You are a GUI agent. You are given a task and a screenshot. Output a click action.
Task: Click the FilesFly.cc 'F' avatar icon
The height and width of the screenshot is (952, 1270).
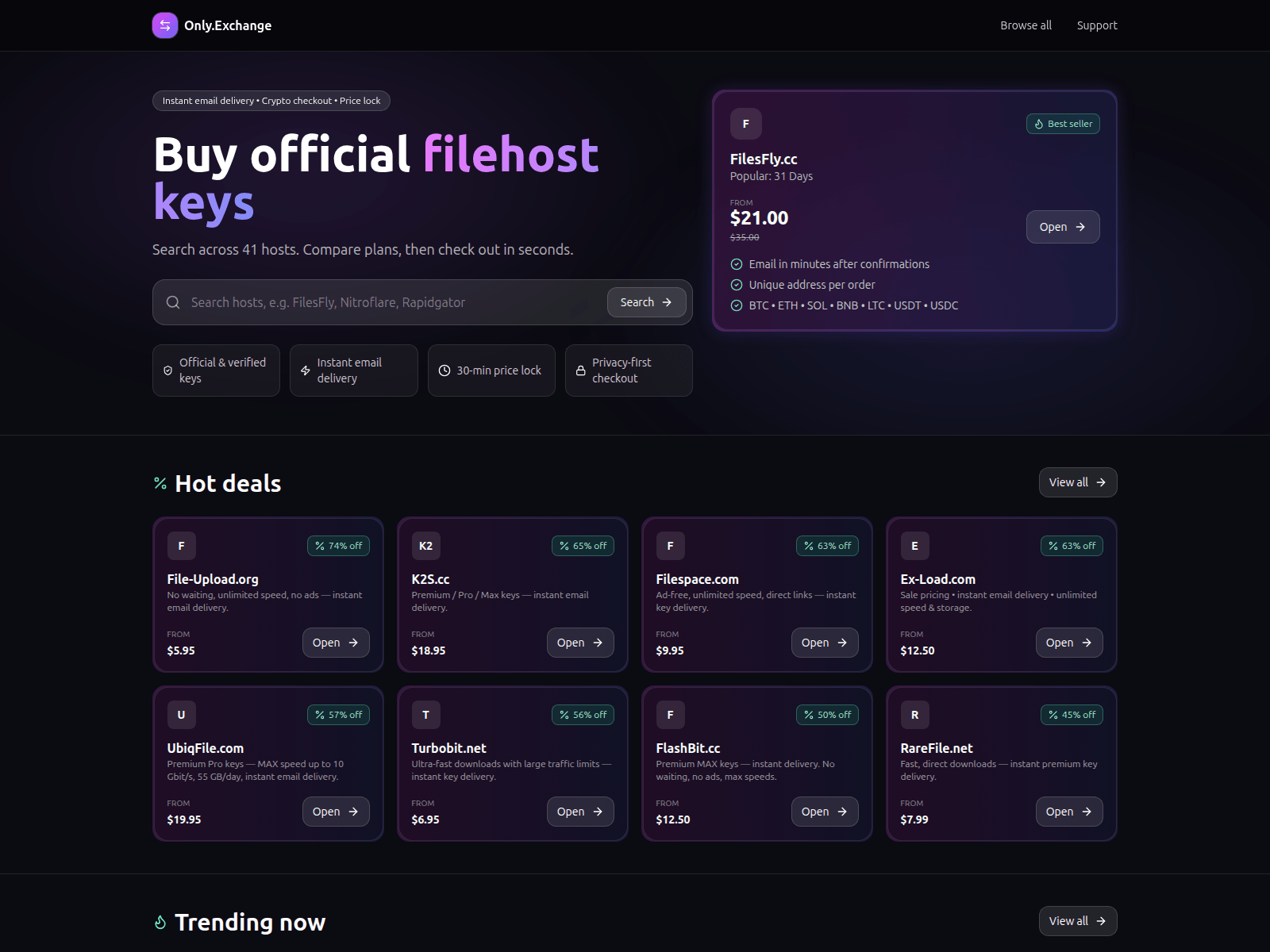[745, 124]
